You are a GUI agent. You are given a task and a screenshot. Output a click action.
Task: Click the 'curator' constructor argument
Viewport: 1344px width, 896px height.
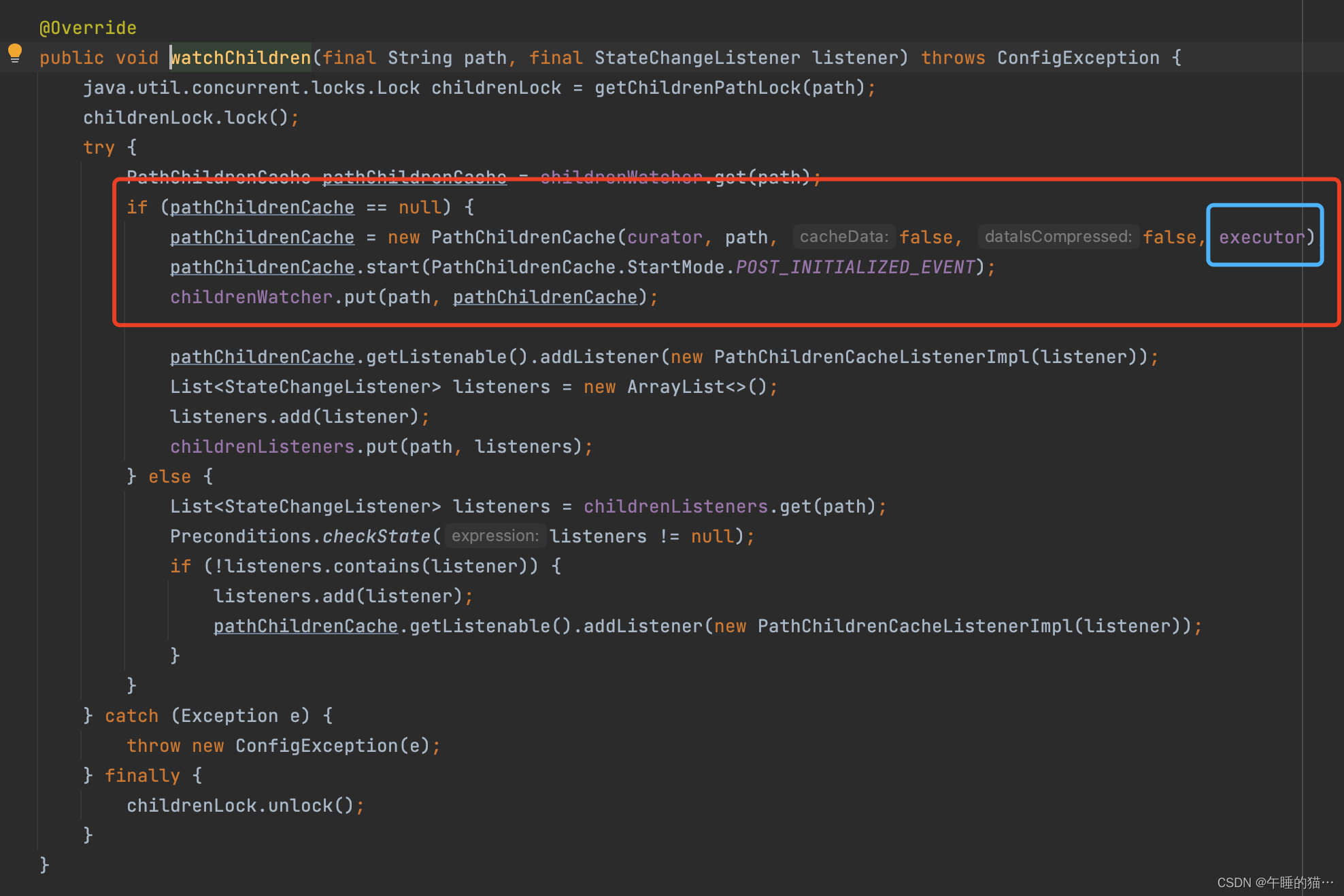tap(665, 237)
